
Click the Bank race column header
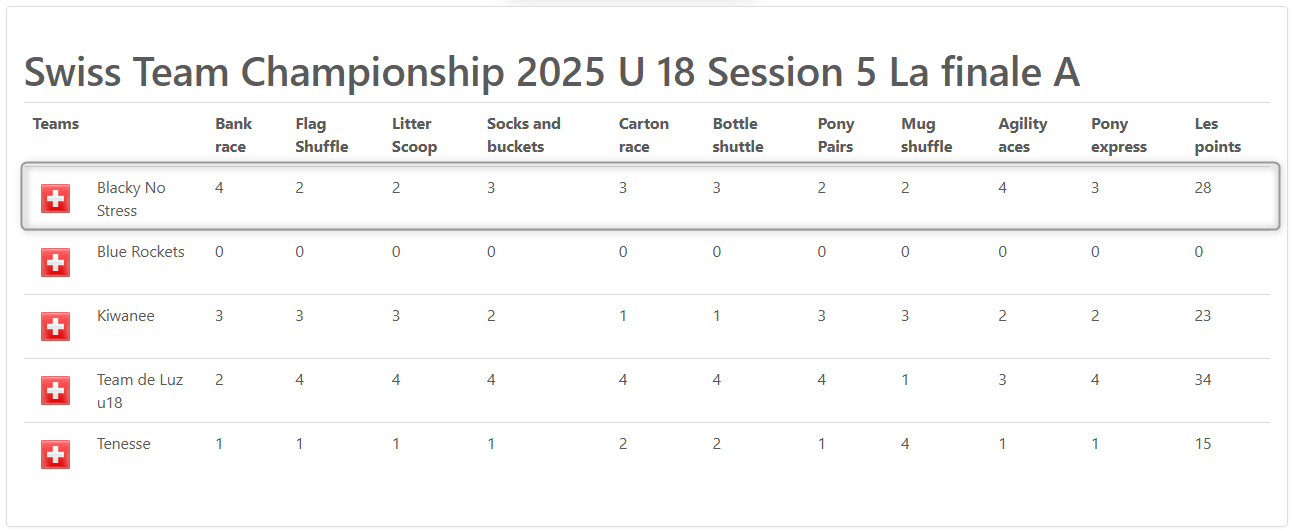pos(233,135)
